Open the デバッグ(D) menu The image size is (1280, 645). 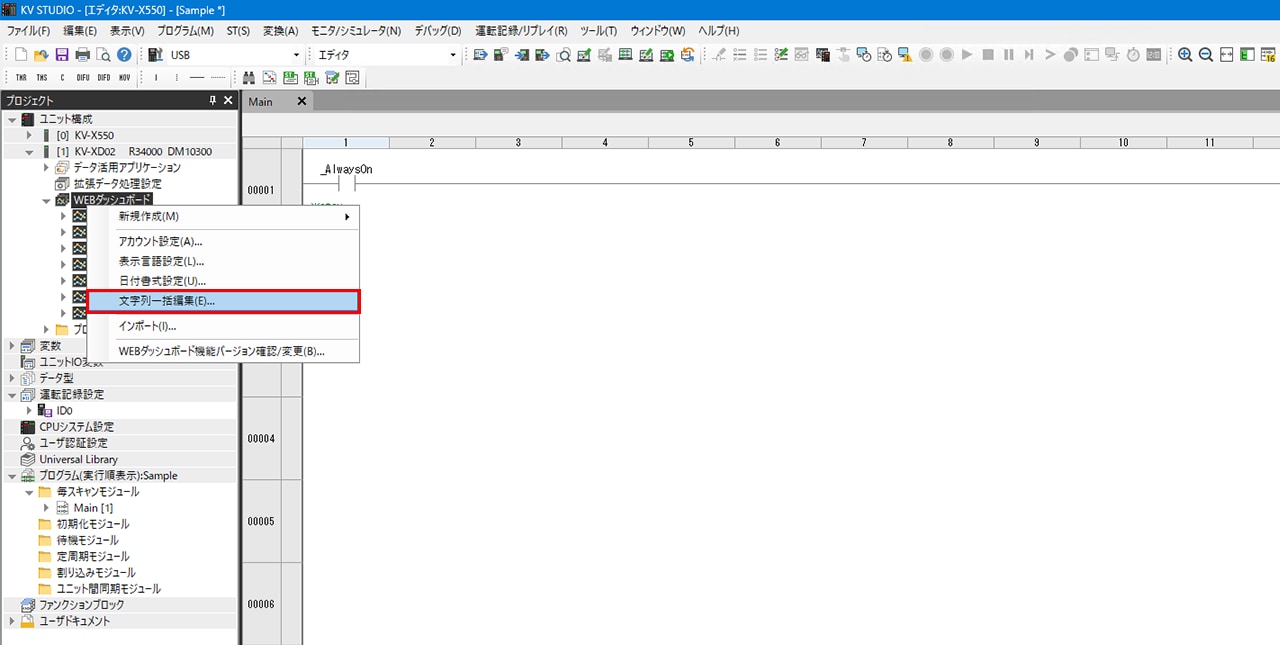[x=438, y=31]
